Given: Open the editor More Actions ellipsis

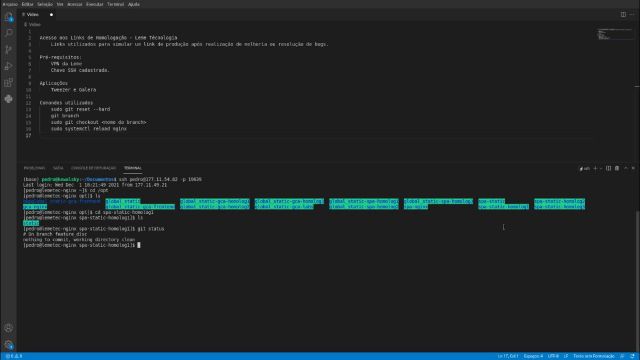Looking at the screenshot, I should 632,14.
